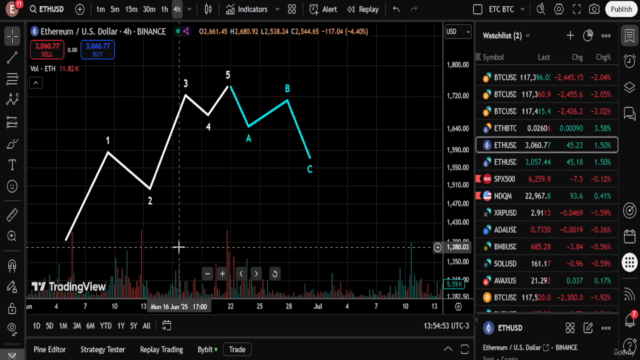Screen dimensions: 640x360
Task: Open the go to date calendar
Action: (x=167, y=325)
